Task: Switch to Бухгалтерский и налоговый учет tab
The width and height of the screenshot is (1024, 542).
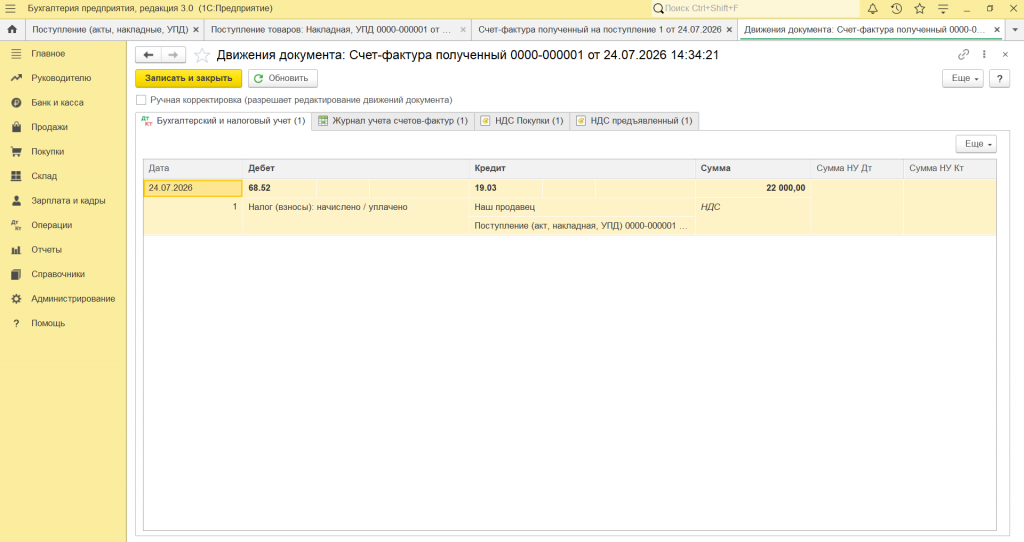Action: coord(223,121)
